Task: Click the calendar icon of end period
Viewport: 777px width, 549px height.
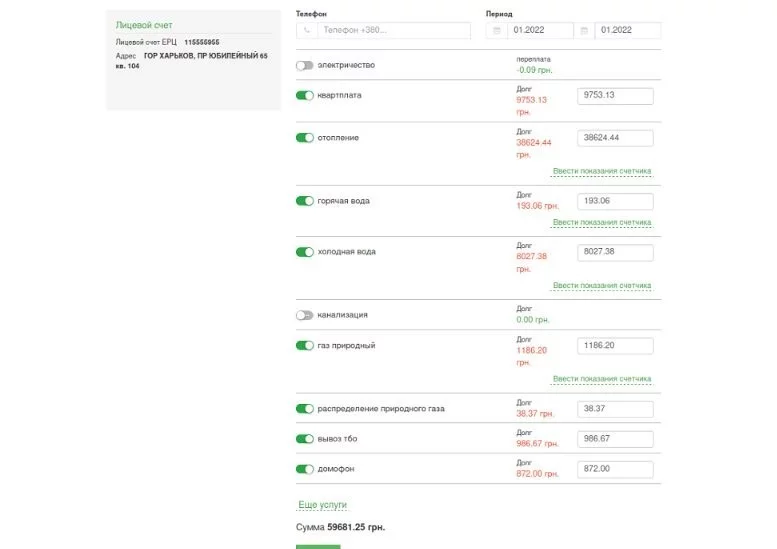Action: pos(583,31)
